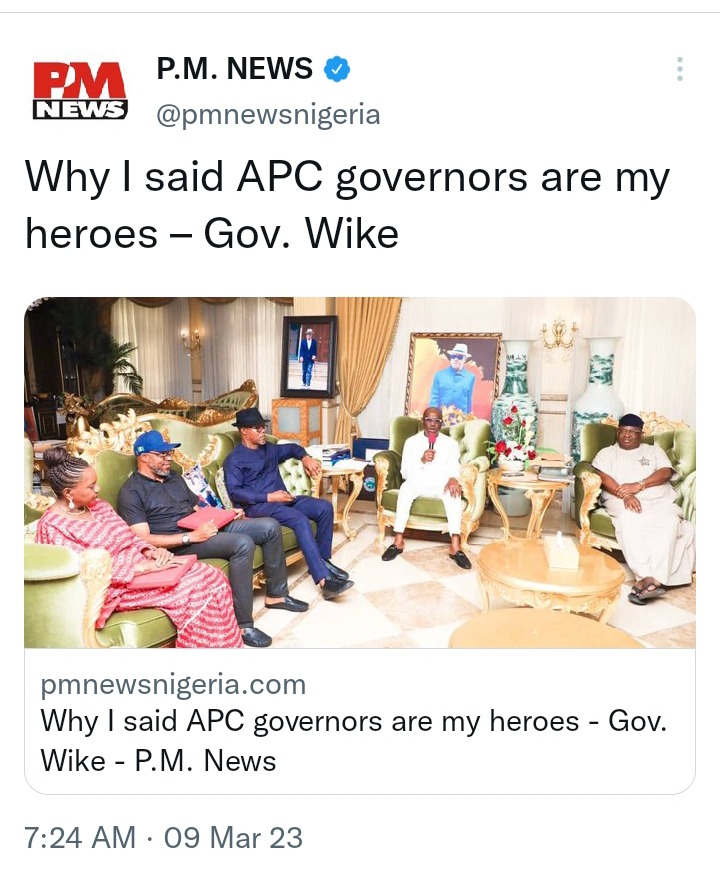Open the card headline about APC governors
This screenshot has width=720, height=876.
point(353,741)
